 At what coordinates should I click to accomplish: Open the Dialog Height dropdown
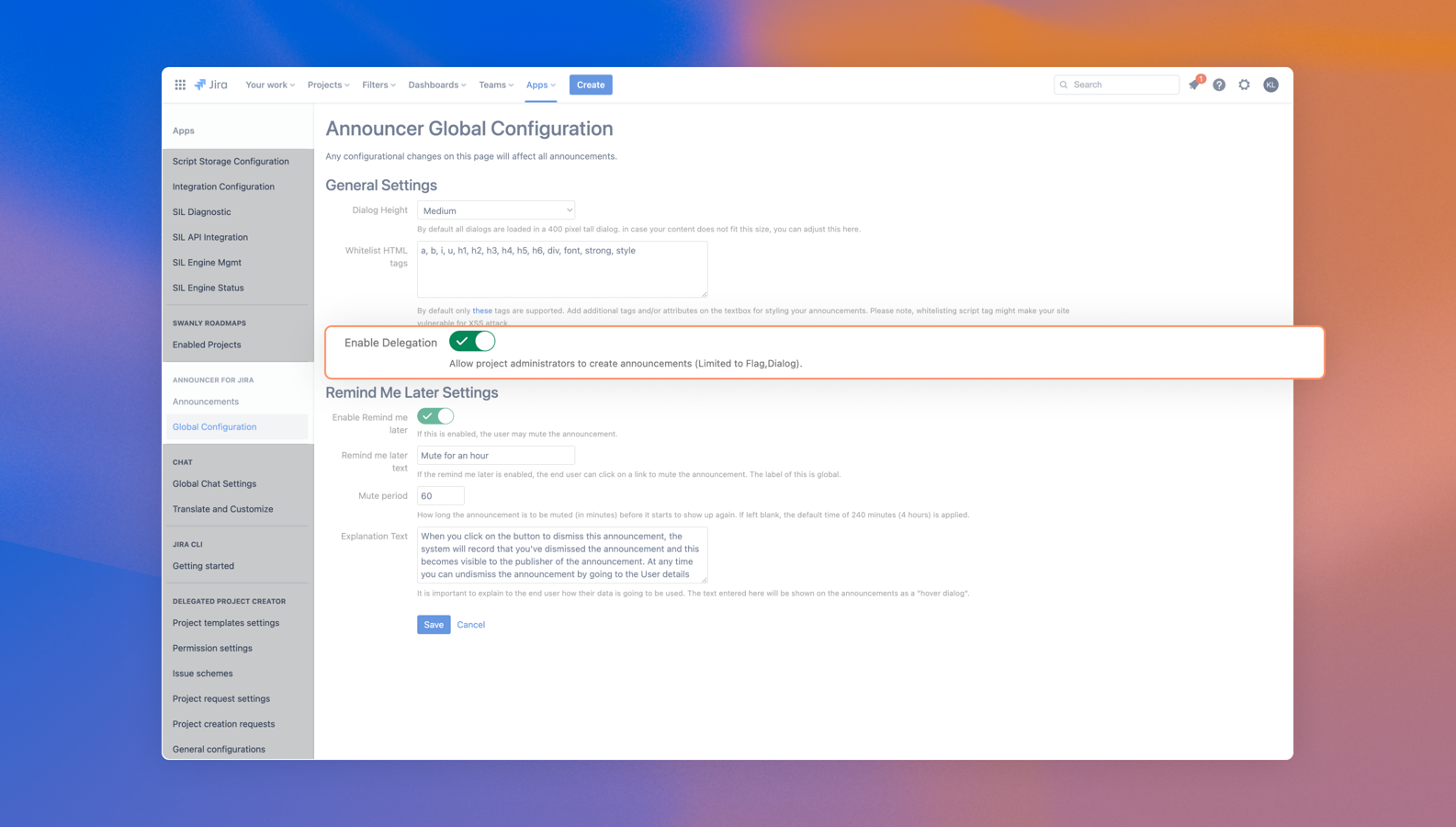(x=496, y=210)
